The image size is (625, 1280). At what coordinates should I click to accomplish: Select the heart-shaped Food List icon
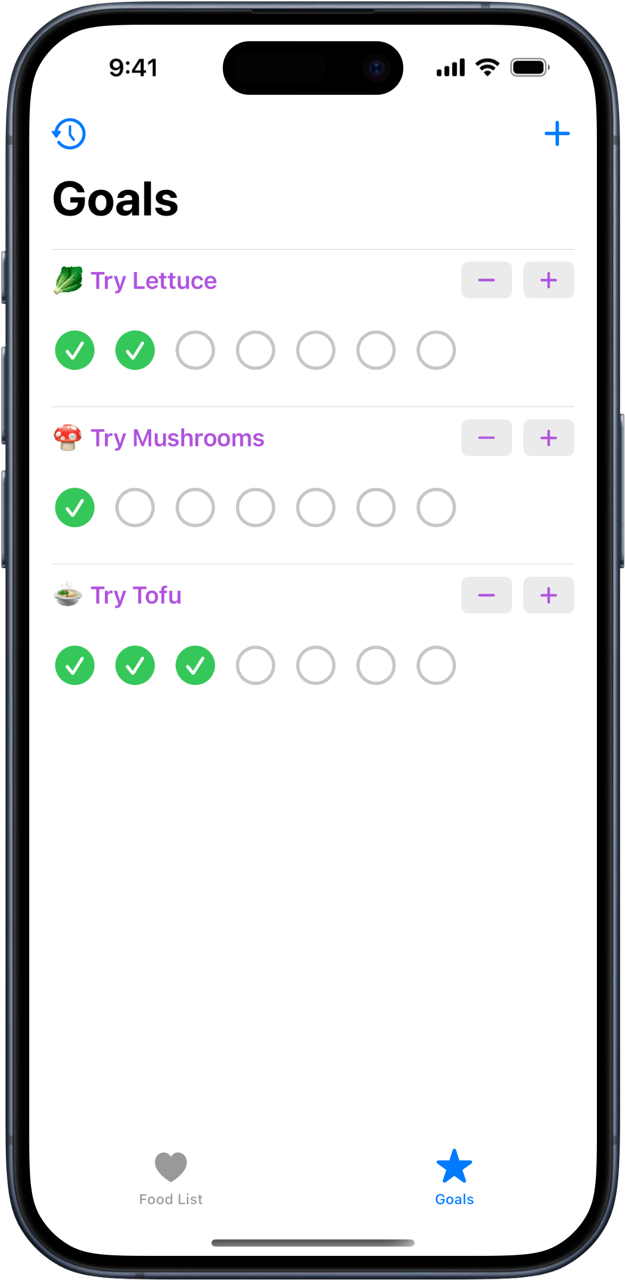point(170,1166)
